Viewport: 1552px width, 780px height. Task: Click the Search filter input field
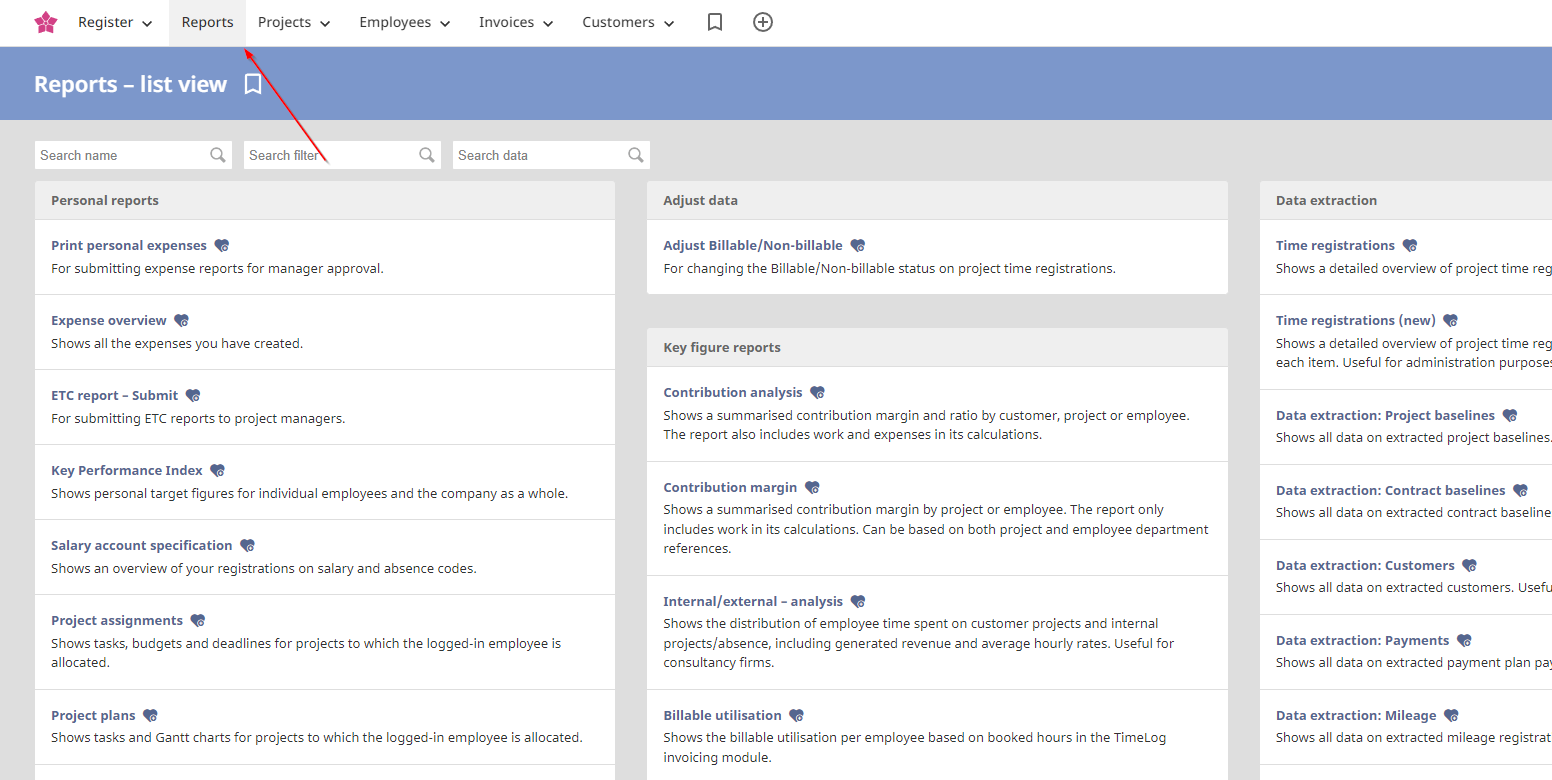[x=330, y=155]
